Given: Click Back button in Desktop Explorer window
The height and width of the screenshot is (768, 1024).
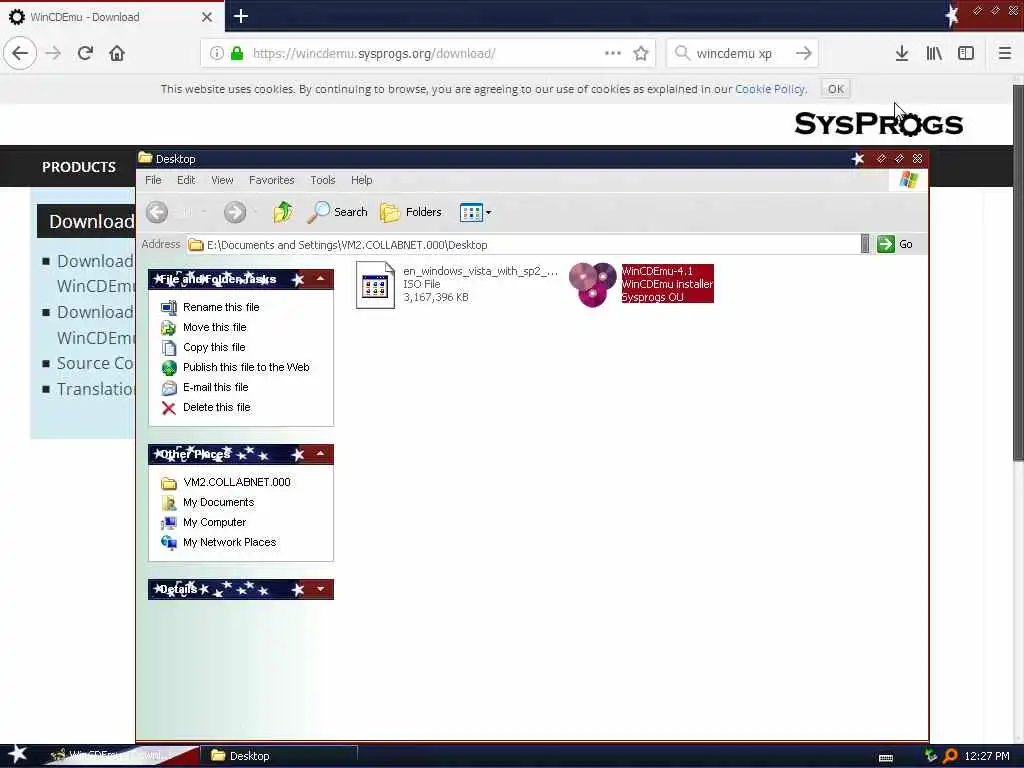Looking at the screenshot, I should pos(157,212).
